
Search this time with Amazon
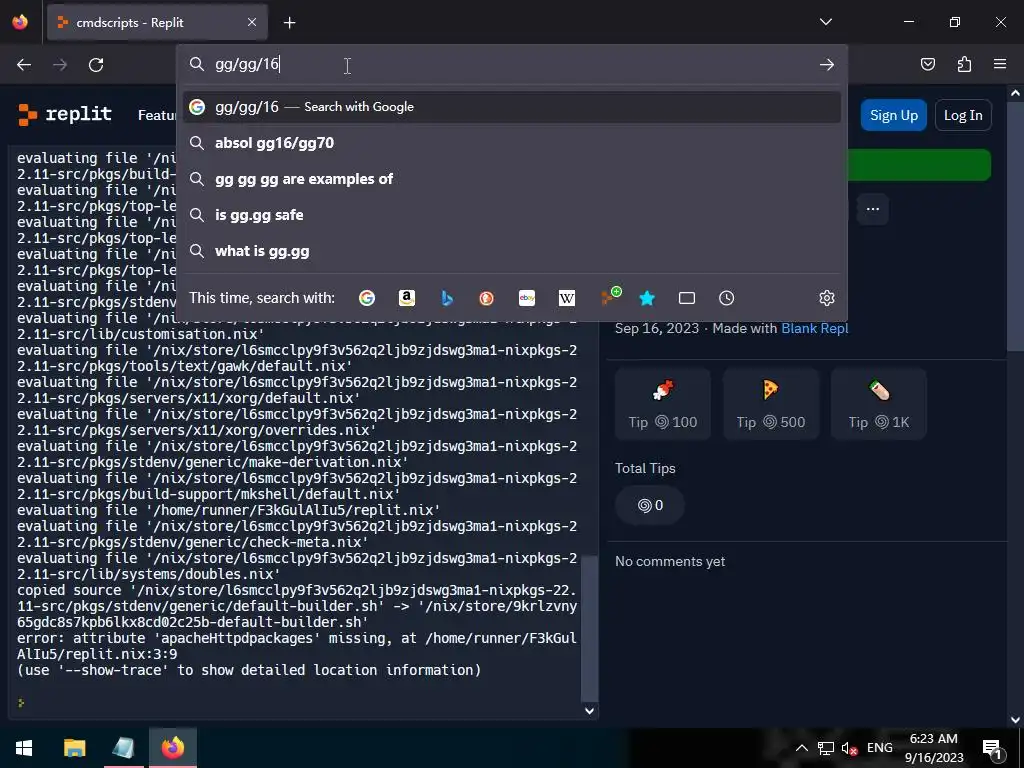(407, 298)
